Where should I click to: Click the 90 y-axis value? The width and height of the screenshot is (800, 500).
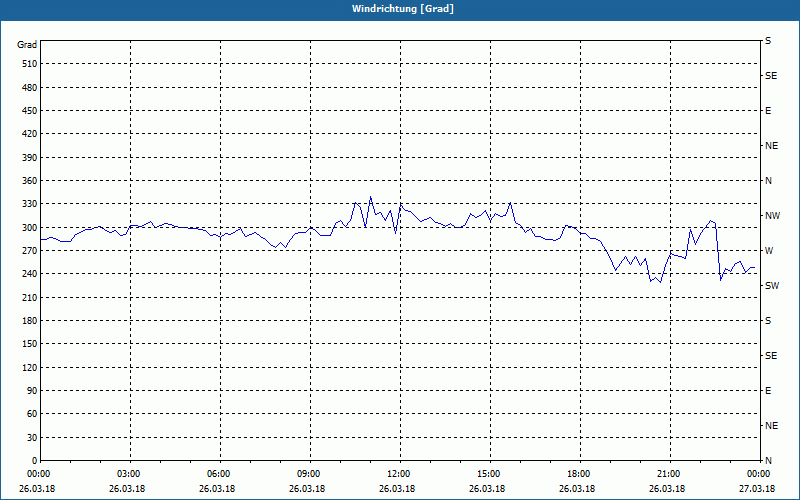point(32,391)
